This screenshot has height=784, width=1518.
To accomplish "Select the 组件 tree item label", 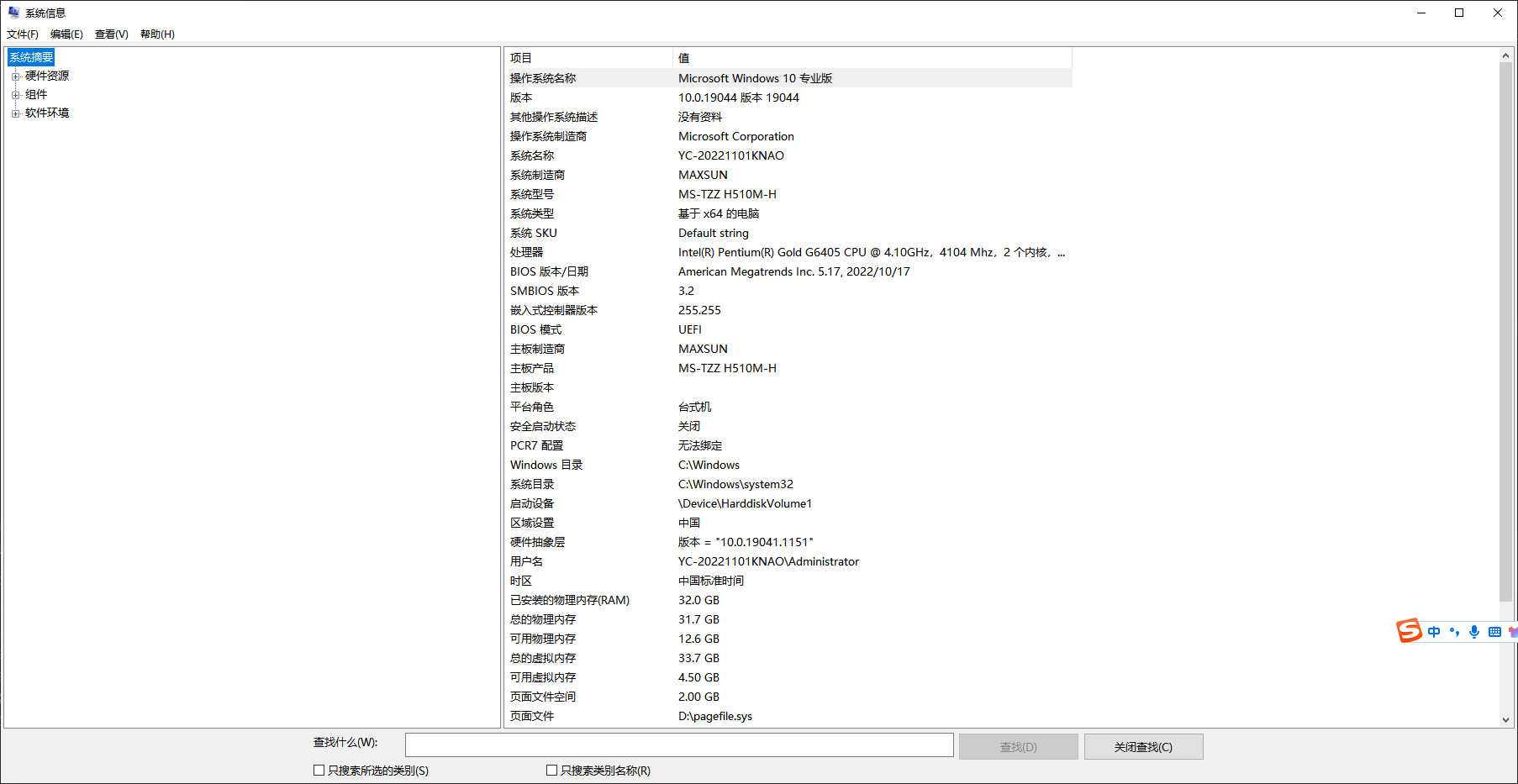I will pos(36,94).
